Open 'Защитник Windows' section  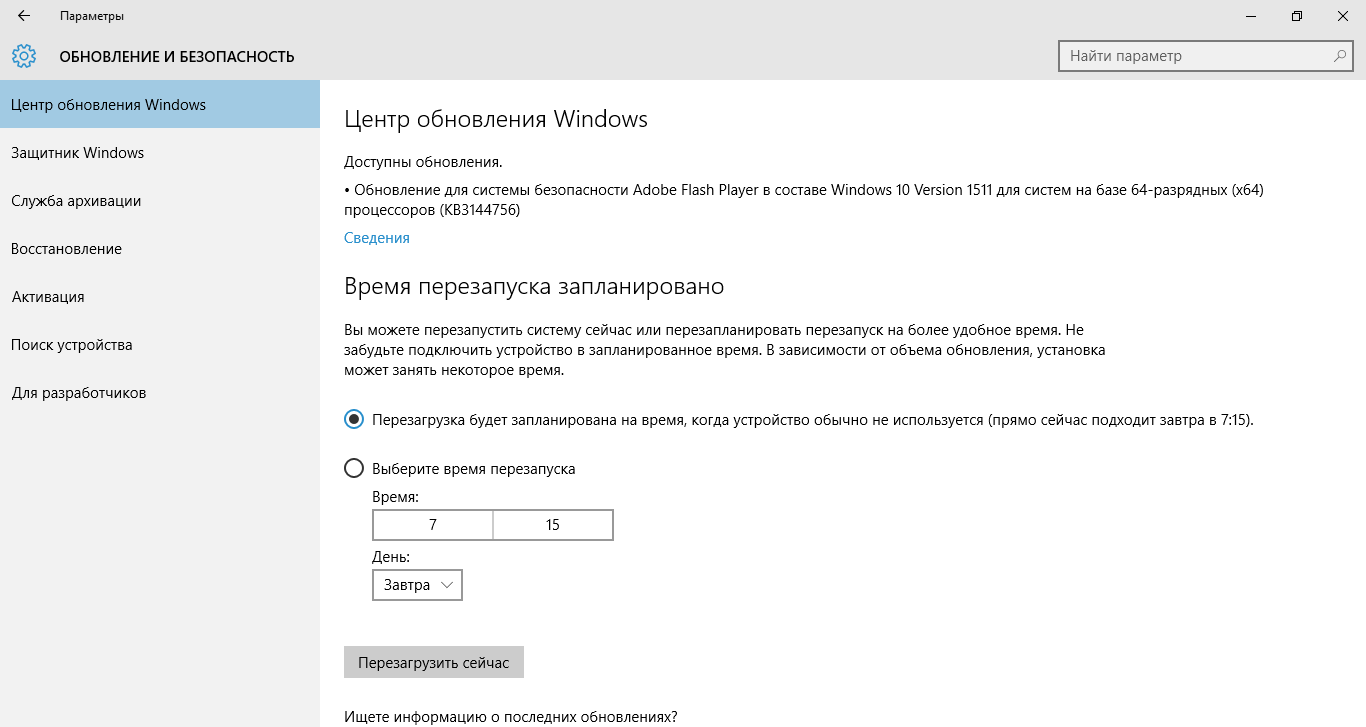pyautogui.click(x=160, y=153)
